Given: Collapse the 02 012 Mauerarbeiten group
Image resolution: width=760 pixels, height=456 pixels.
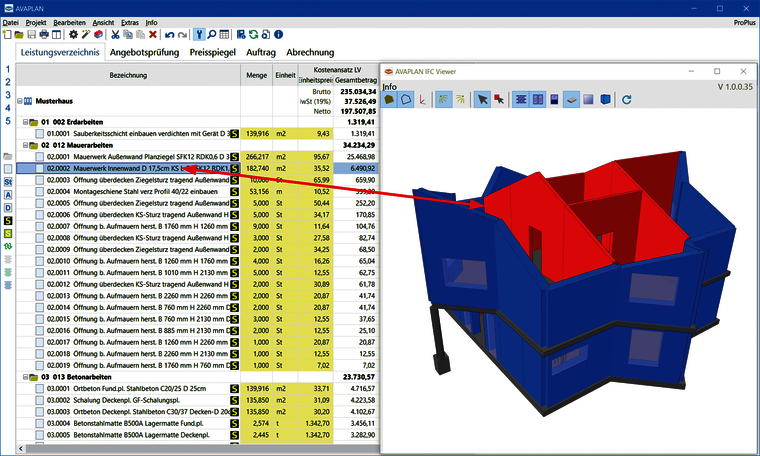Looking at the screenshot, I should (26, 145).
